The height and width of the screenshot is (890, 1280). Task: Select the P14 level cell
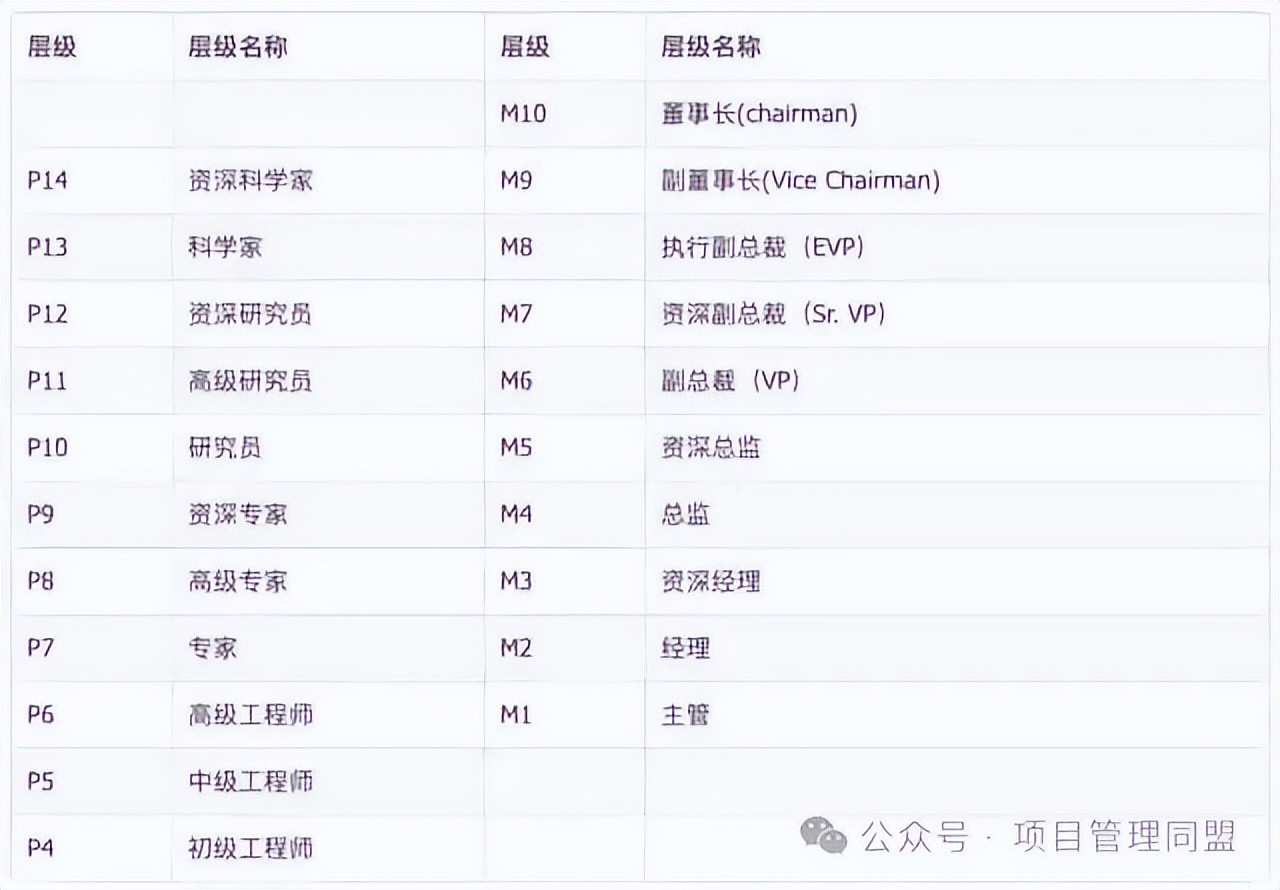[x=48, y=181]
